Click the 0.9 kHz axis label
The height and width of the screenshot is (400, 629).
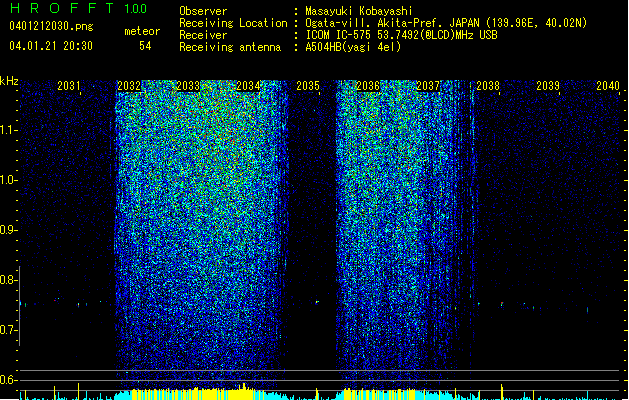coord(8,230)
